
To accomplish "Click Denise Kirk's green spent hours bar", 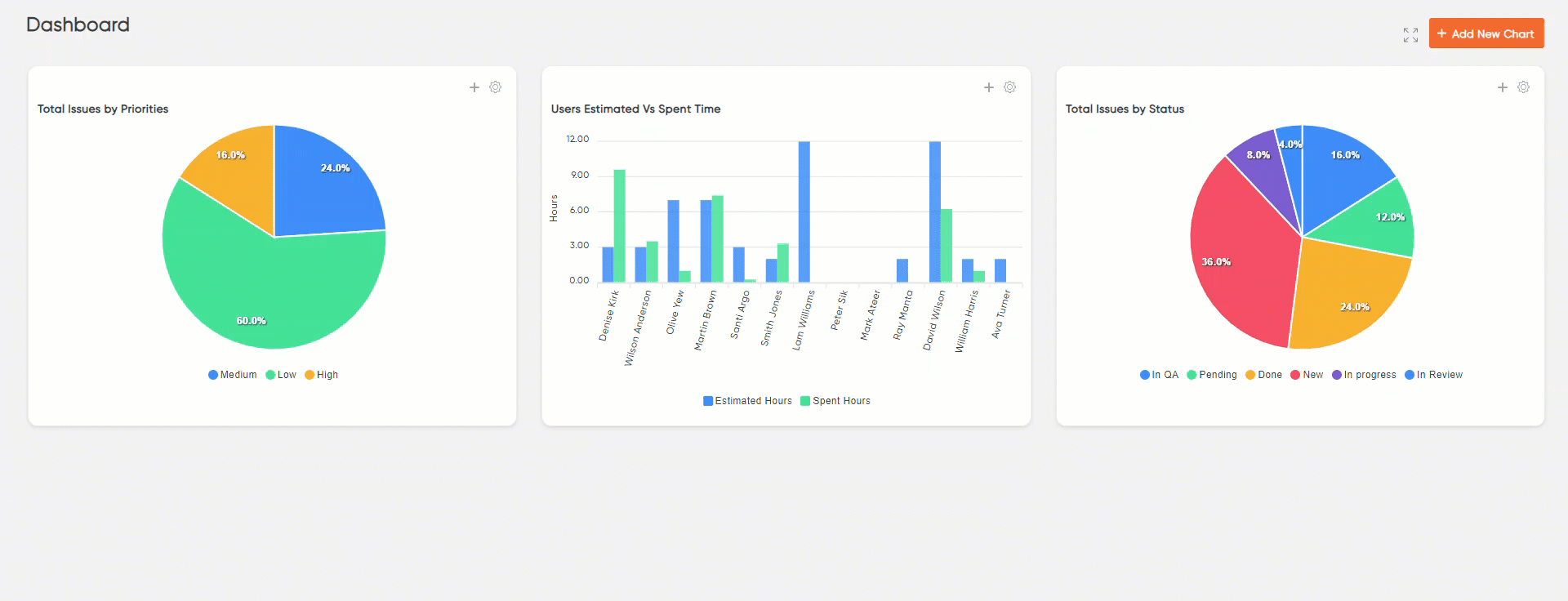I will [x=619, y=226].
